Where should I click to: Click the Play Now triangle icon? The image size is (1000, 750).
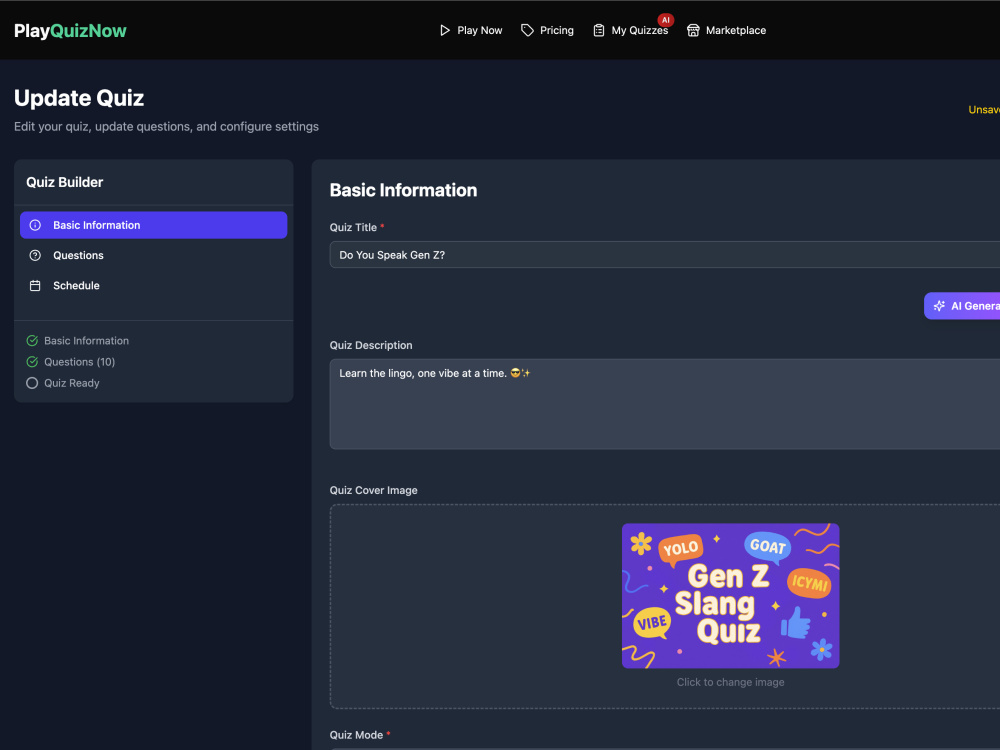445,31
